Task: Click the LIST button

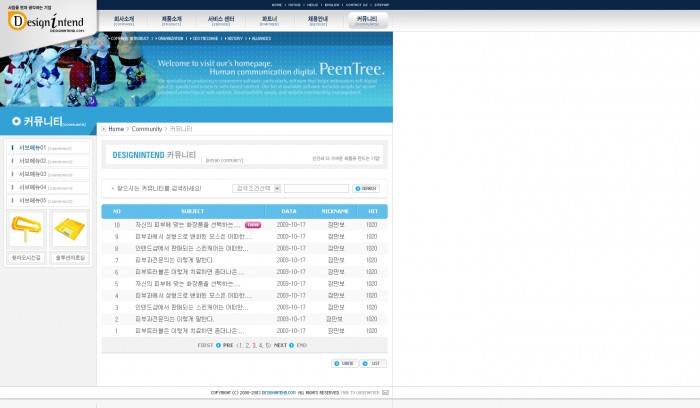Action: pyautogui.click(x=373, y=363)
